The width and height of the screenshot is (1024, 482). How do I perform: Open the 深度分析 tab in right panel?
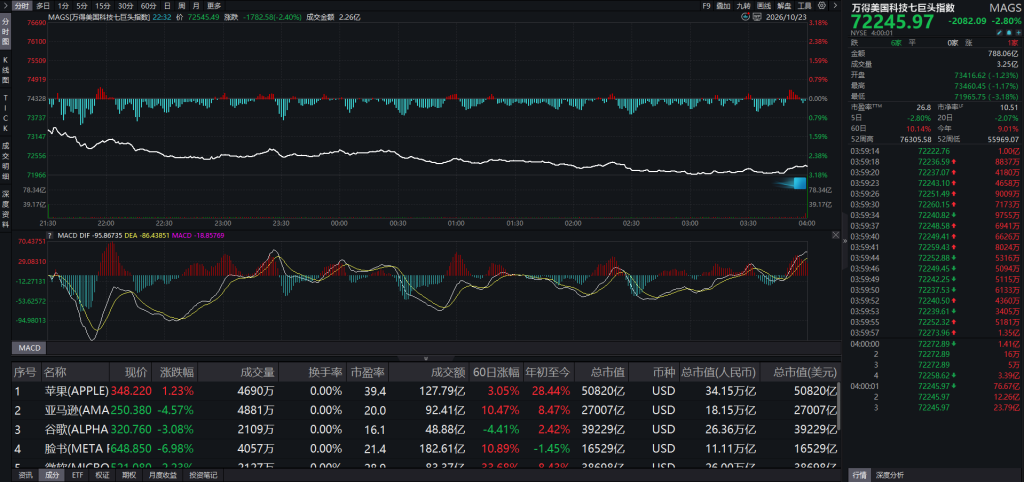pos(890,475)
